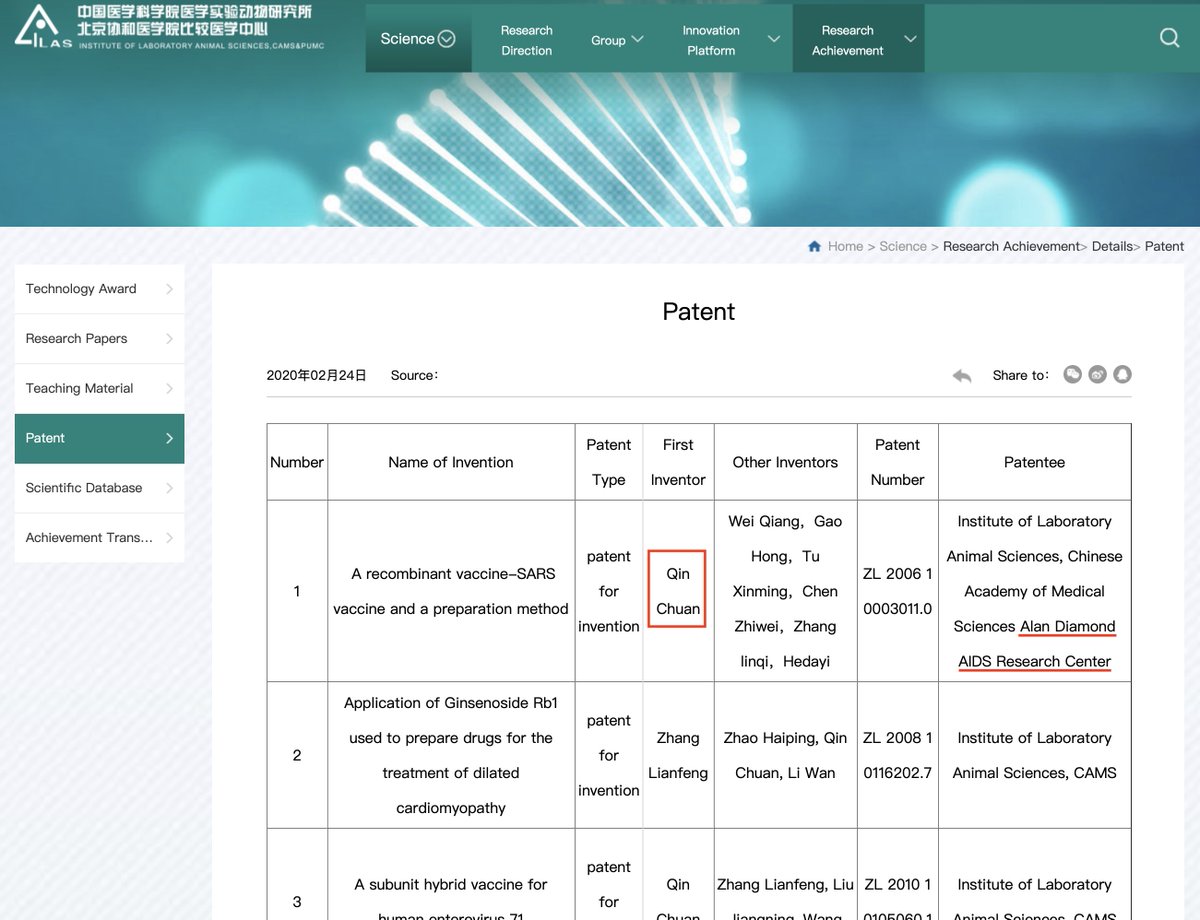Click the Science breadcrumb link

[903, 246]
